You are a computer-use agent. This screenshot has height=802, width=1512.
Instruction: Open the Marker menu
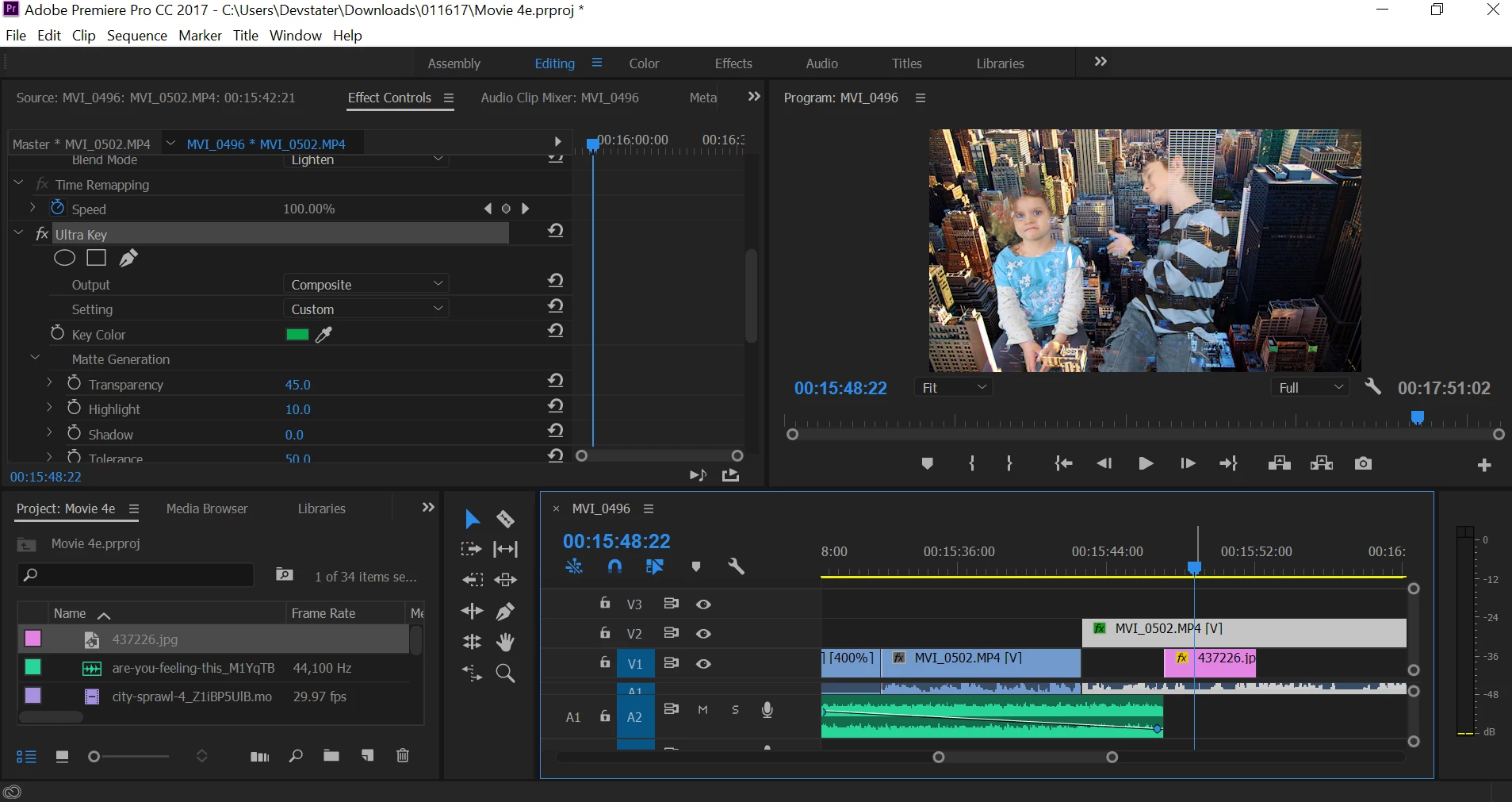point(201,36)
